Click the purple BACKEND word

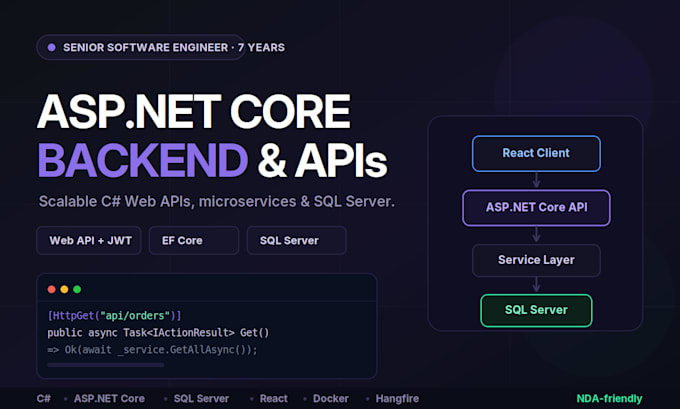143,160
